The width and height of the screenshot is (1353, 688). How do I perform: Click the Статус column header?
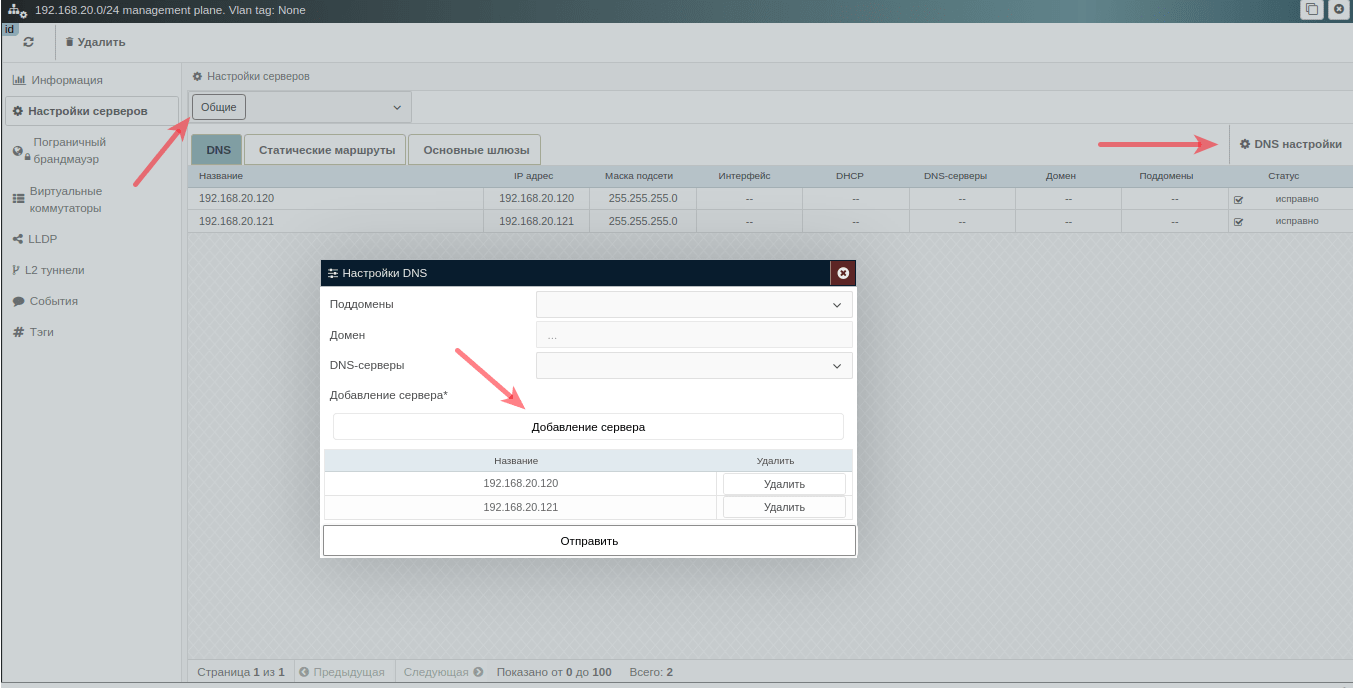(x=1283, y=176)
